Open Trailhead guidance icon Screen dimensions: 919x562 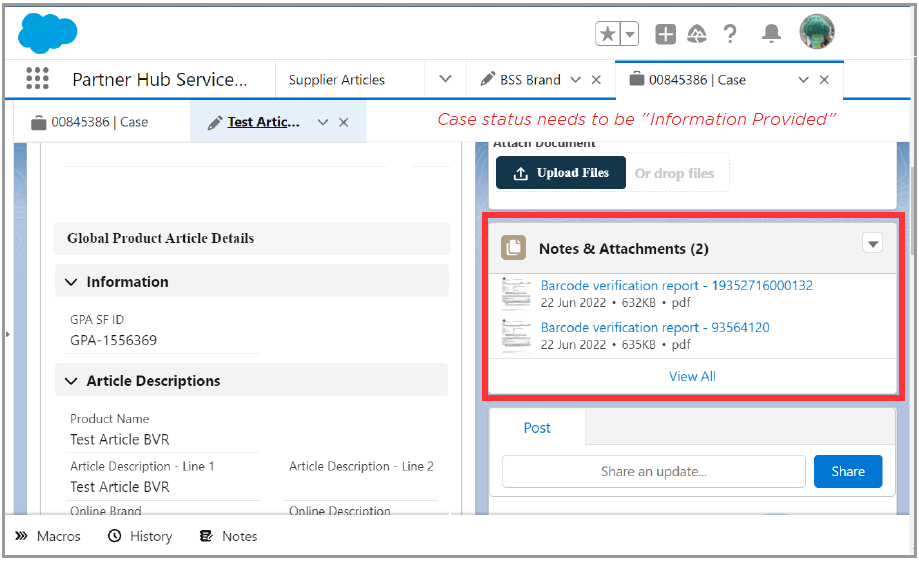[697, 34]
